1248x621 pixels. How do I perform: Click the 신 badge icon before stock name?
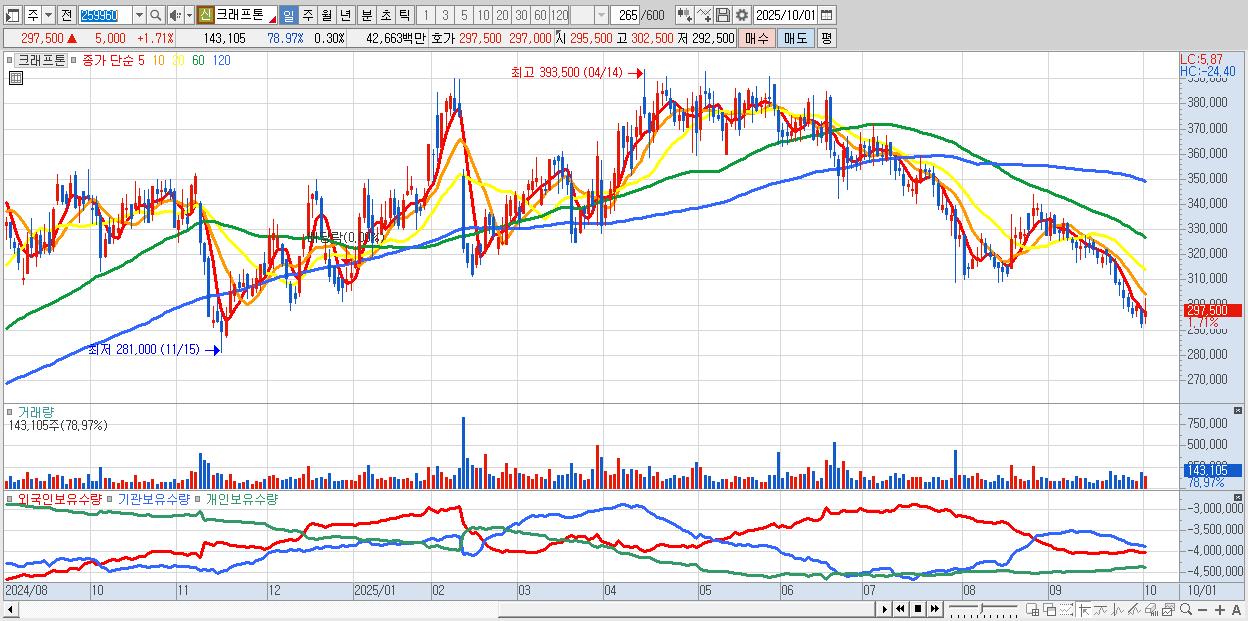coord(205,15)
